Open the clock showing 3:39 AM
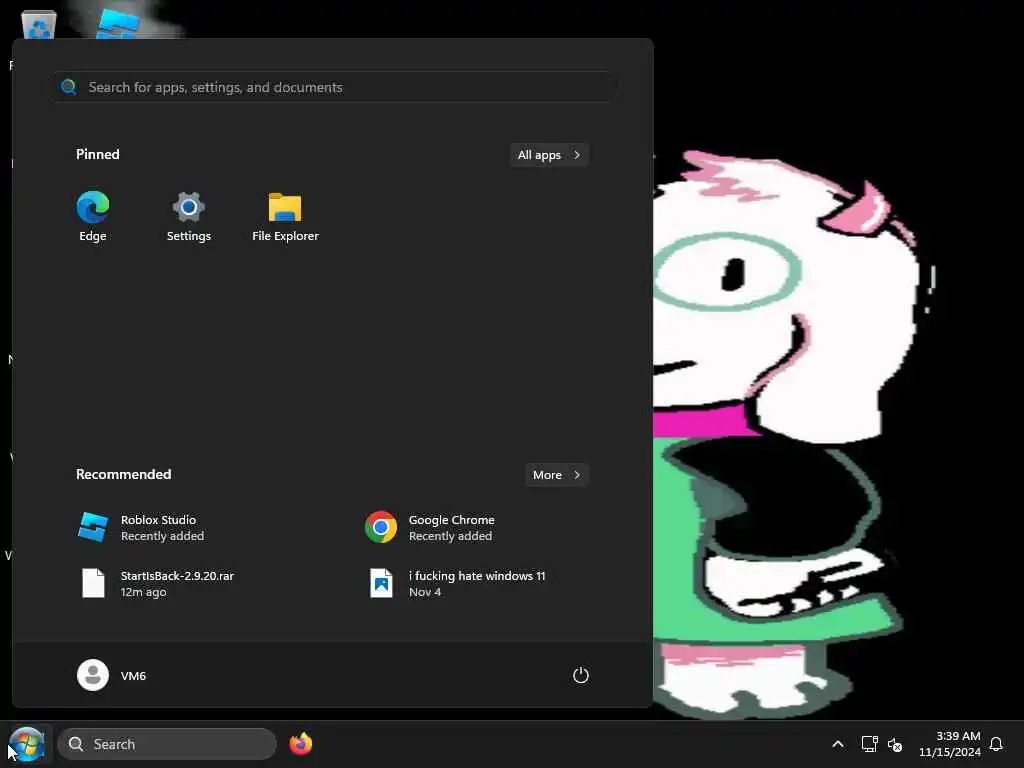This screenshot has width=1024, height=768. click(950, 744)
